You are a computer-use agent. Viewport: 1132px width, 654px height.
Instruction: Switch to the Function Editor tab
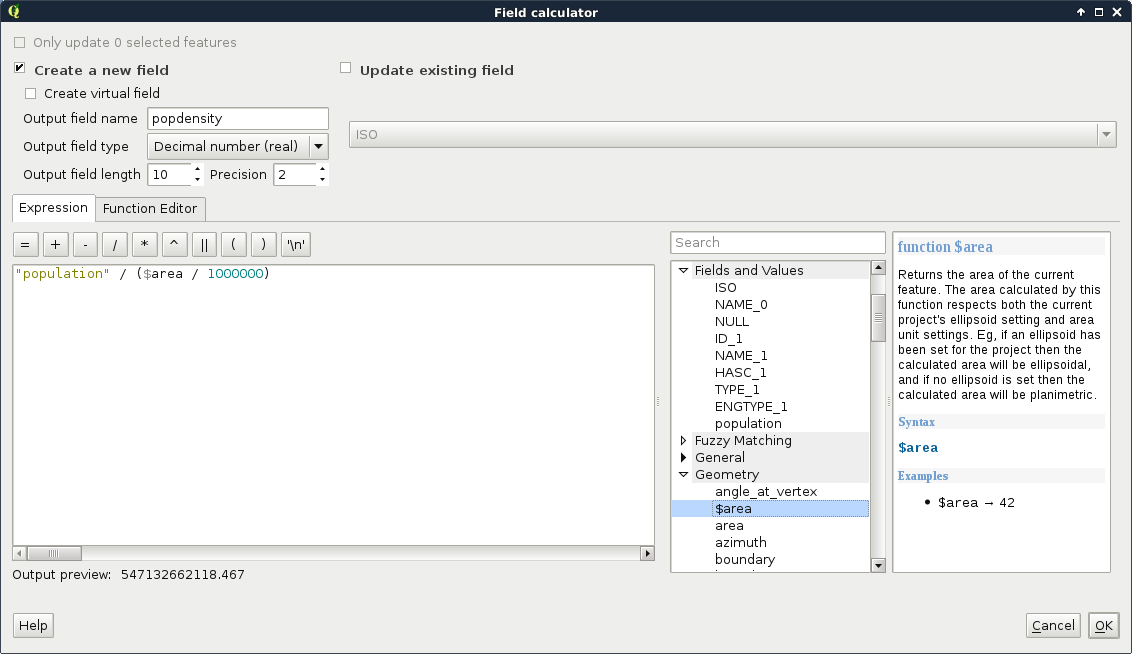150,208
